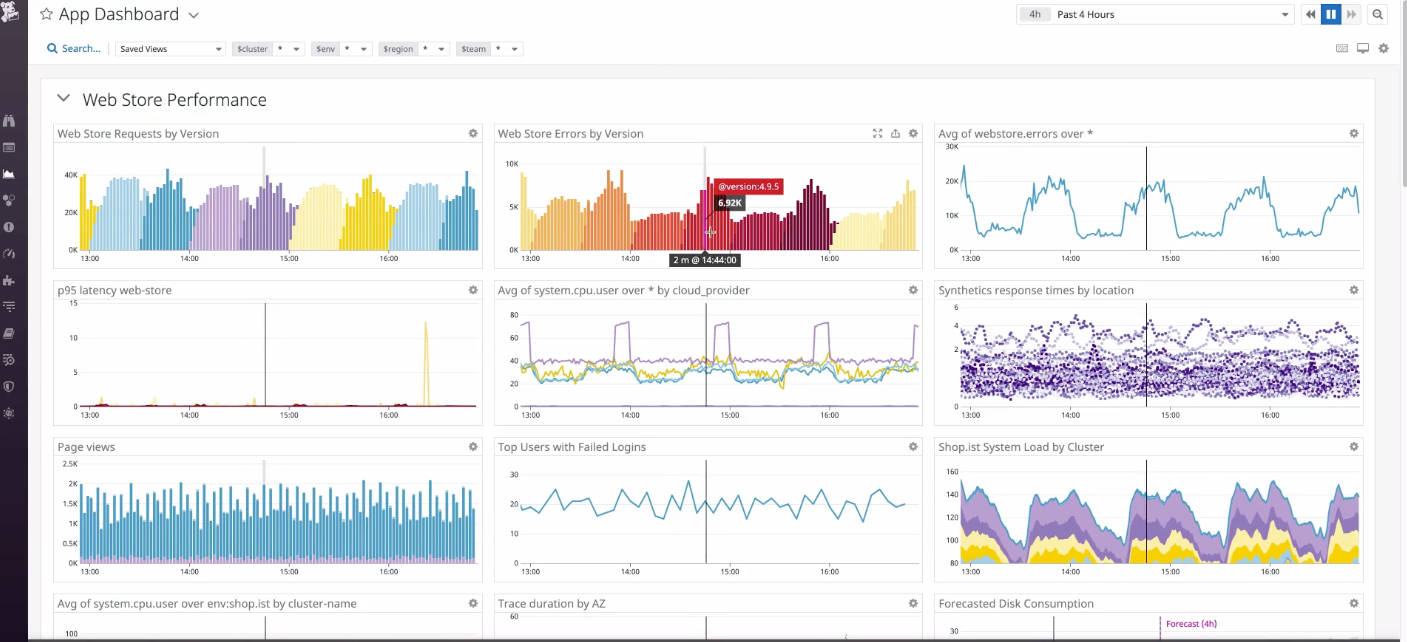Step back in time with rewind button
Viewport: 1407px width, 642px height.
tap(1310, 15)
